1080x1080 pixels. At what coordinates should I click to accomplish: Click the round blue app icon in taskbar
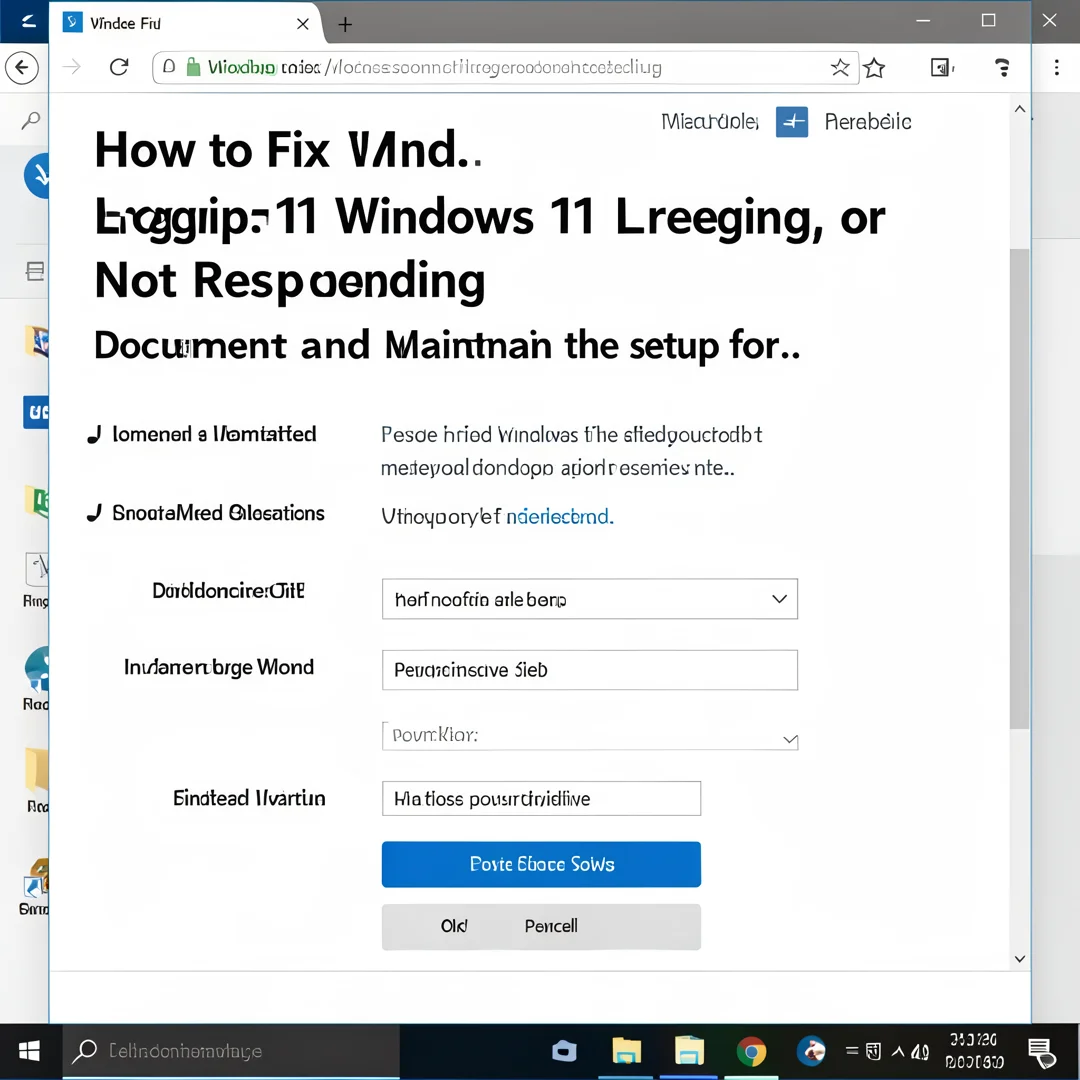(811, 1052)
